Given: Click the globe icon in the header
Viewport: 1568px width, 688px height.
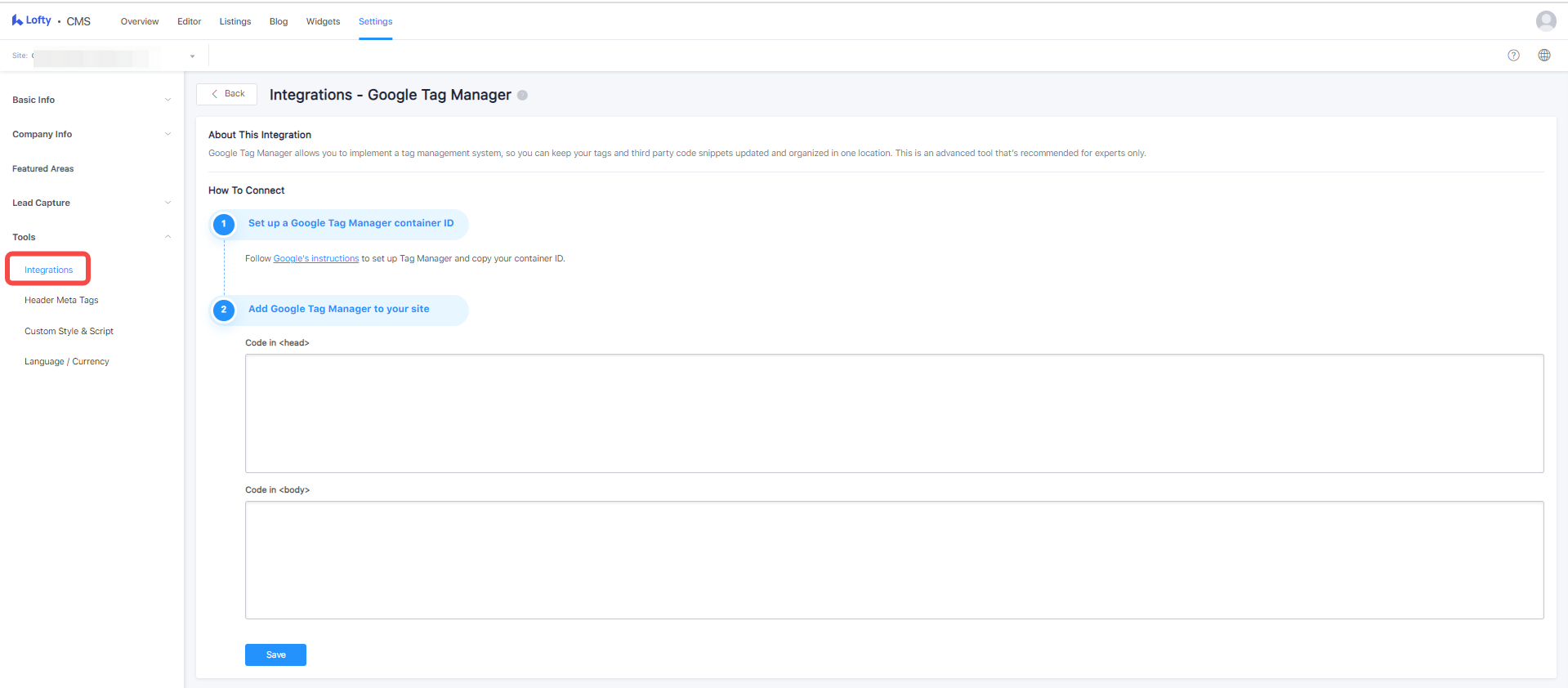Looking at the screenshot, I should pyautogui.click(x=1543, y=56).
